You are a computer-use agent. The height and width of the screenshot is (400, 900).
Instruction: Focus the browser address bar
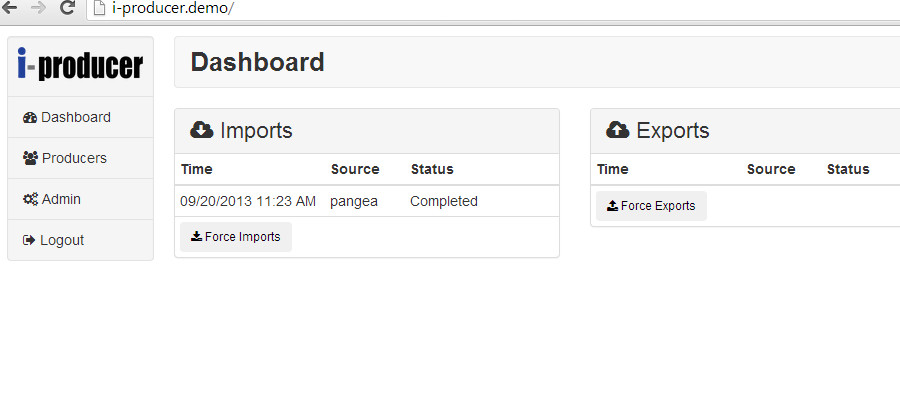click(400, 8)
